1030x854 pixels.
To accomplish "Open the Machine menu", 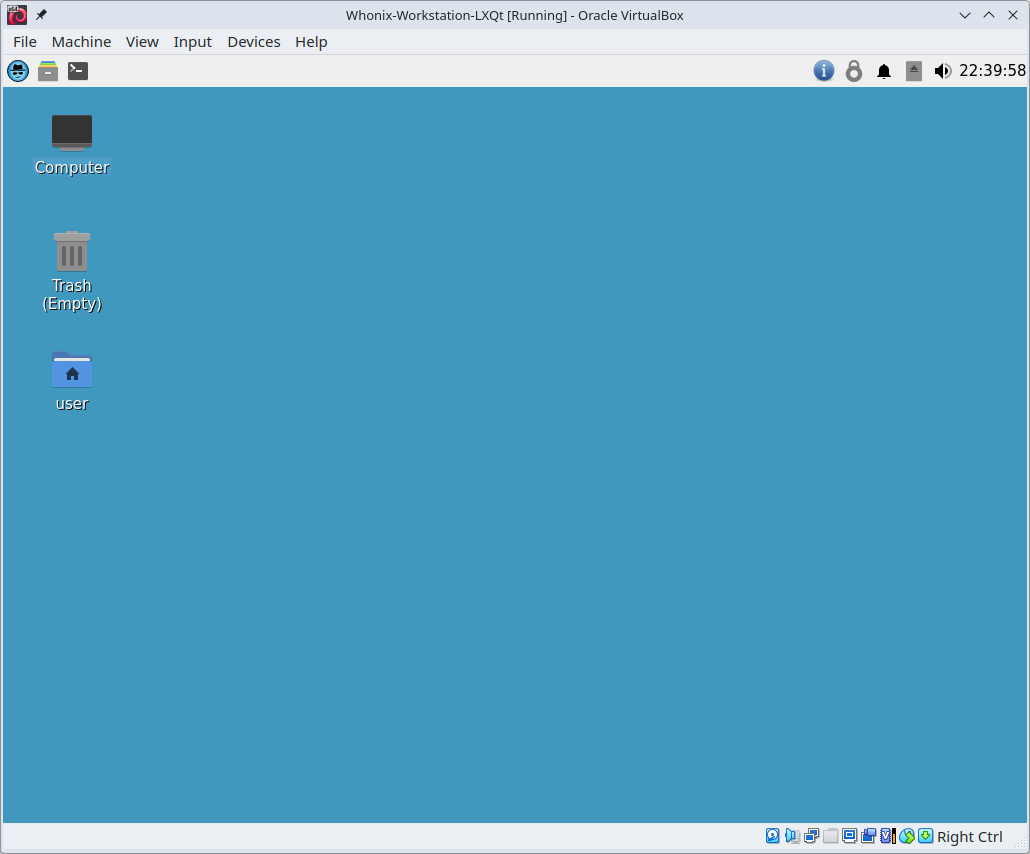I will click(81, 42).
